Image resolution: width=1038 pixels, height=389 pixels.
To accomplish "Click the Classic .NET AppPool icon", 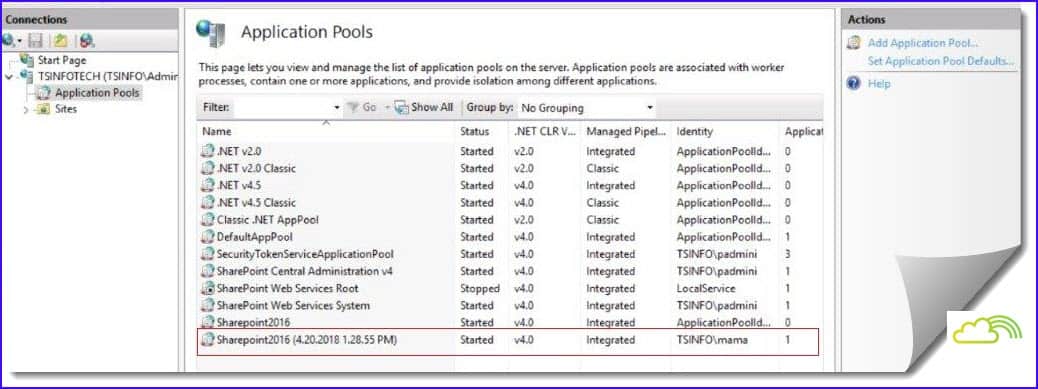I will click(x=208, y=220).
